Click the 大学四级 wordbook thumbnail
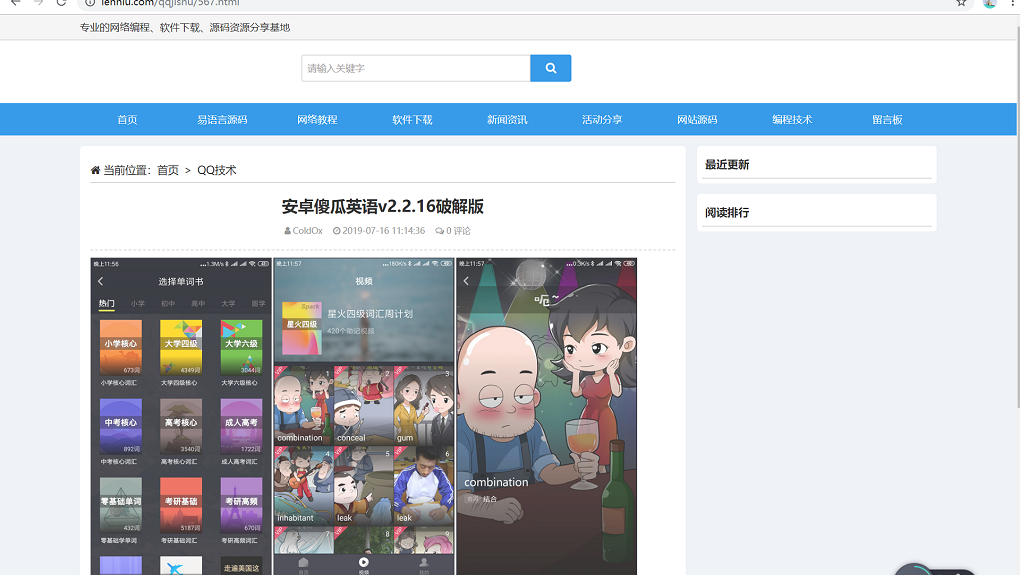 pyautogui.click(x=181, y=347)
